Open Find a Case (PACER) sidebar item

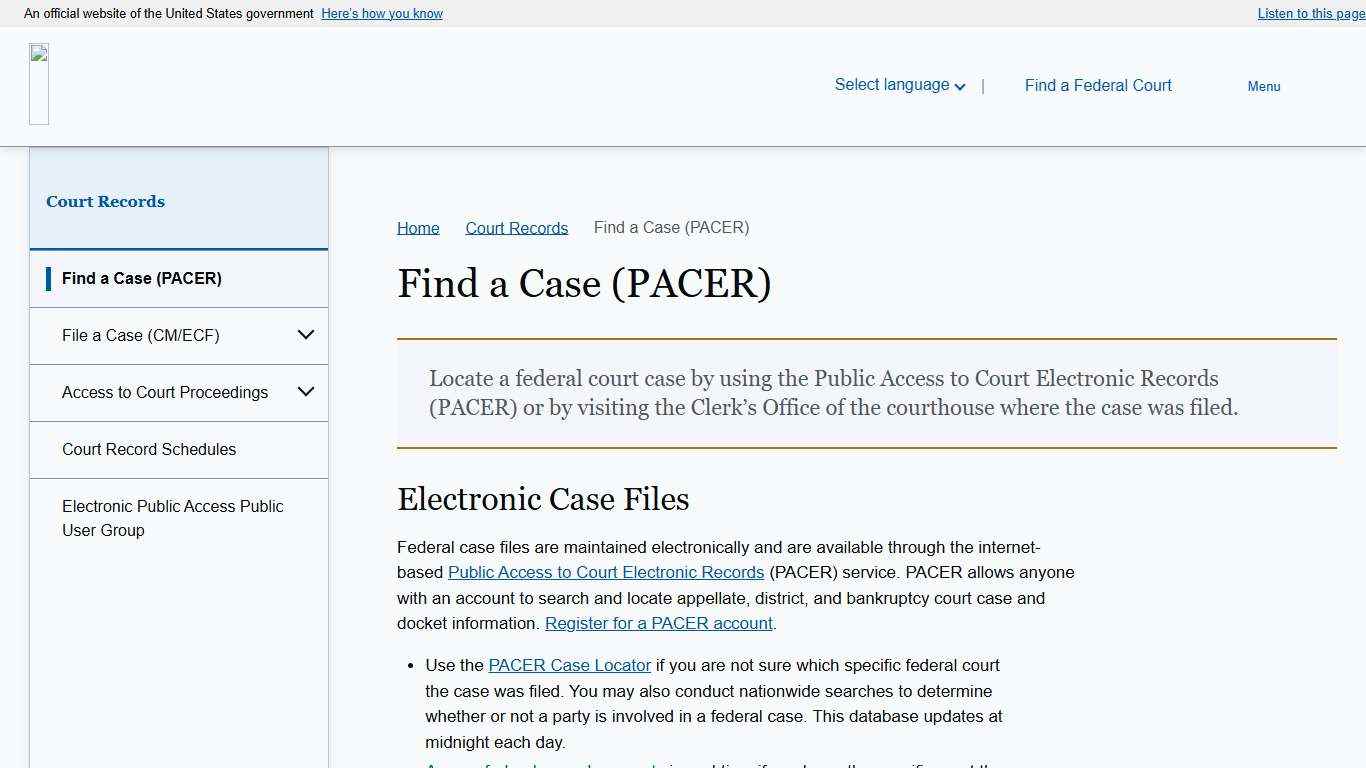point(141,278)
